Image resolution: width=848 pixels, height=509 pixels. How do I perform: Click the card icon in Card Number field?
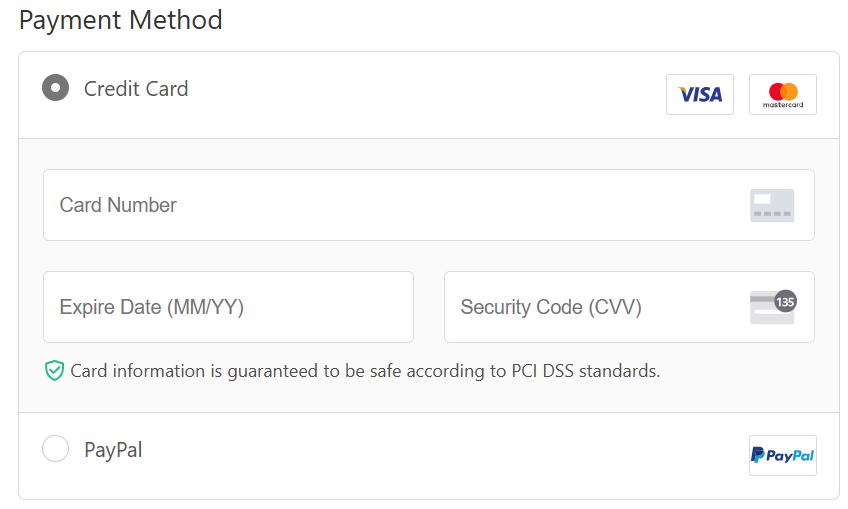click(x=772, y=206)
